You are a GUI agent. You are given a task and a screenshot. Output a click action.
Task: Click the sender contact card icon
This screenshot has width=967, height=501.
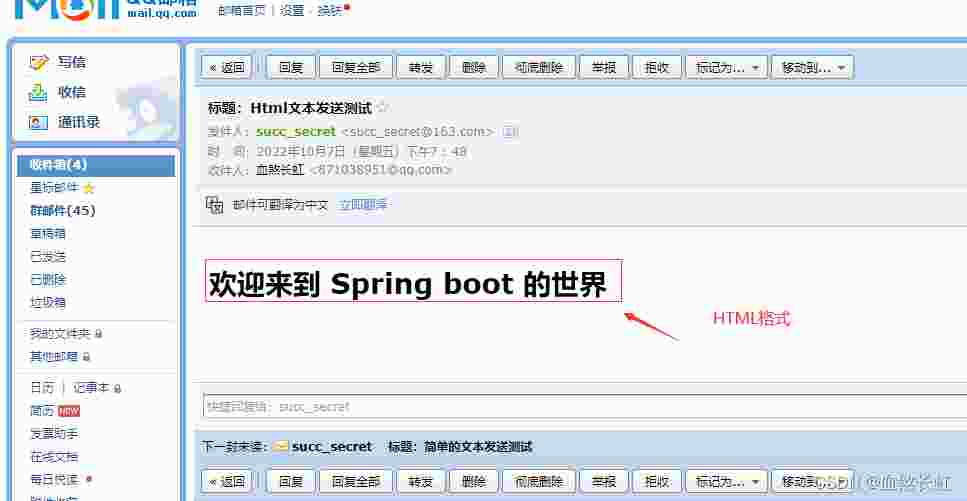(510, 131)
